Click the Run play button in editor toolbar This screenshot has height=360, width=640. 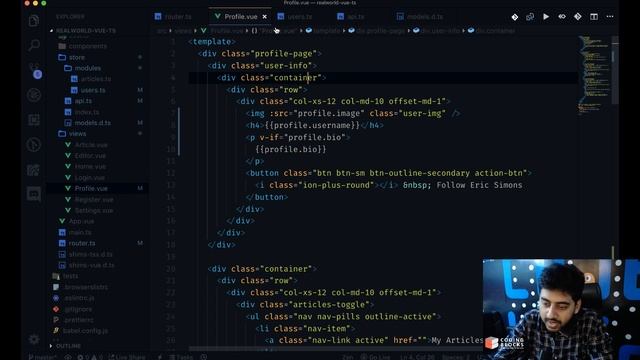tap(546, 17)
